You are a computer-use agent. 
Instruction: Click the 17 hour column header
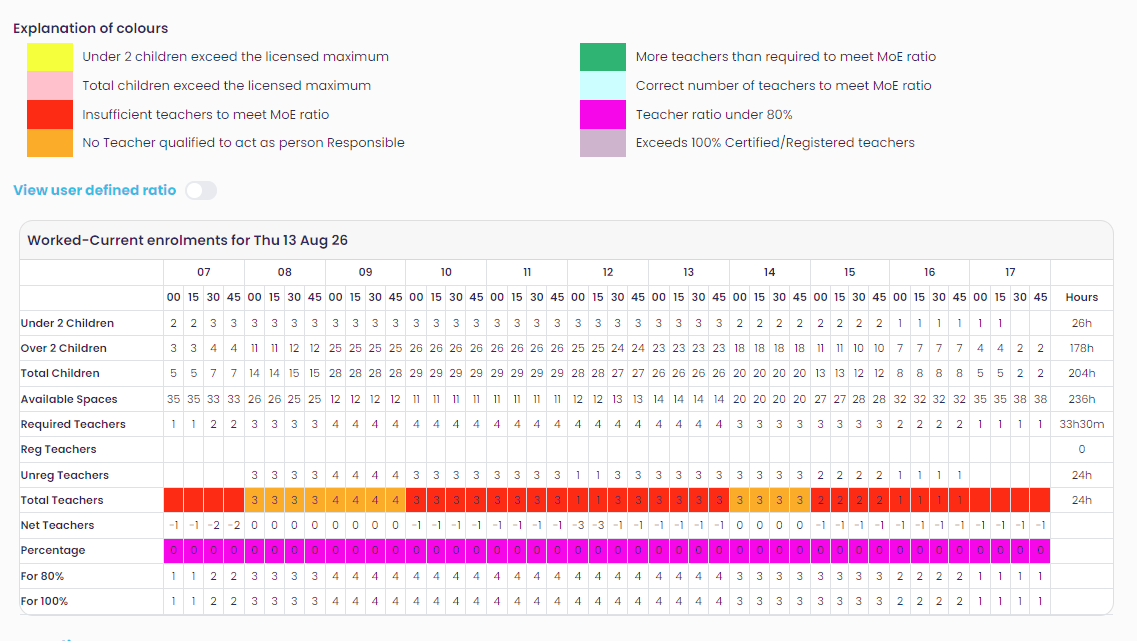pyautogui.click(x=1010, y=272)
